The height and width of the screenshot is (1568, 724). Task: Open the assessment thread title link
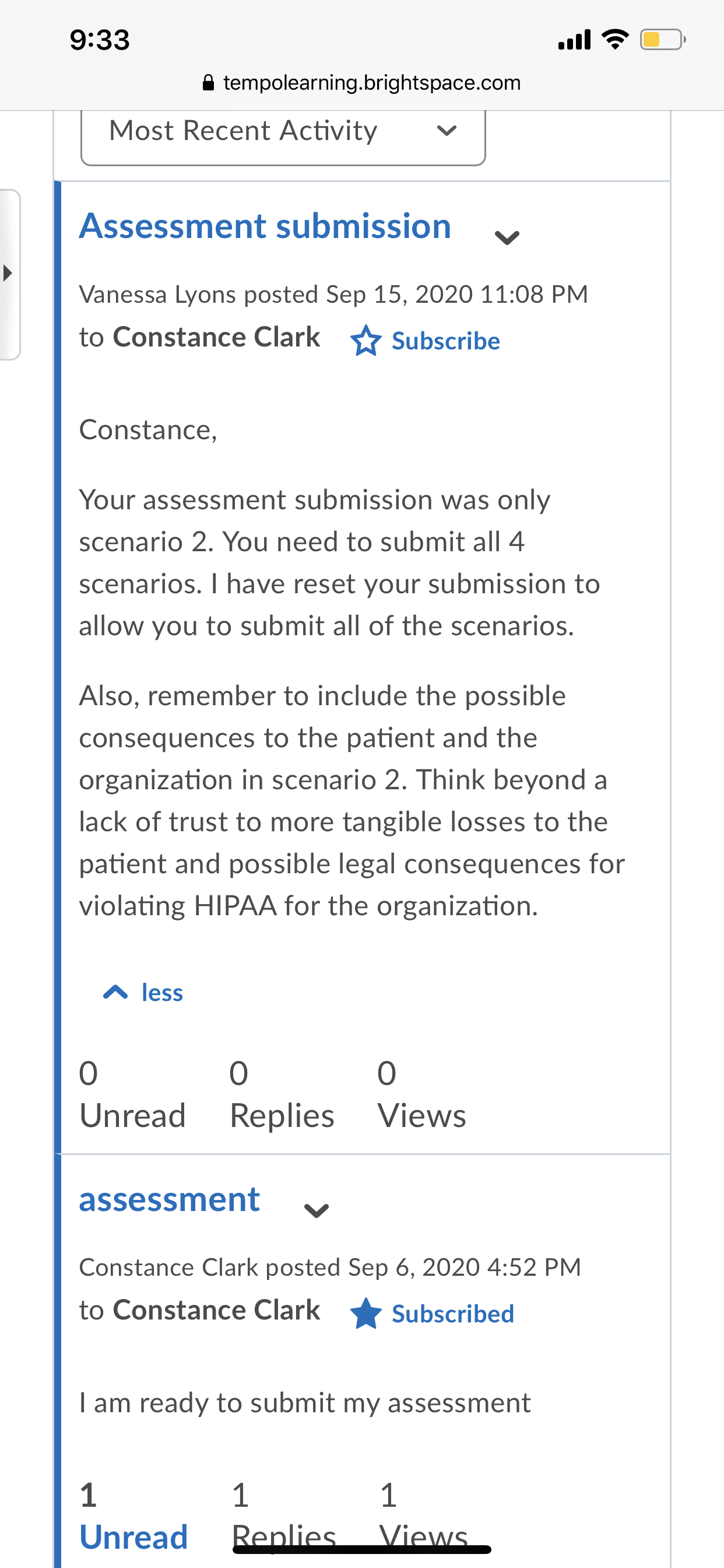pos(170,1200)
